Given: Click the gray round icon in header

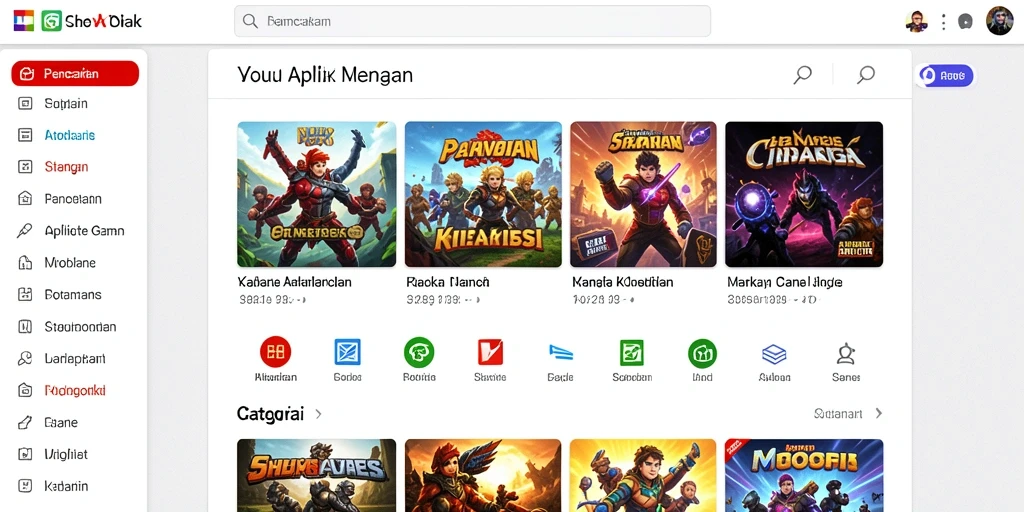Looking at the screenshot, I should pyautogui.click(x=965, y=22).
